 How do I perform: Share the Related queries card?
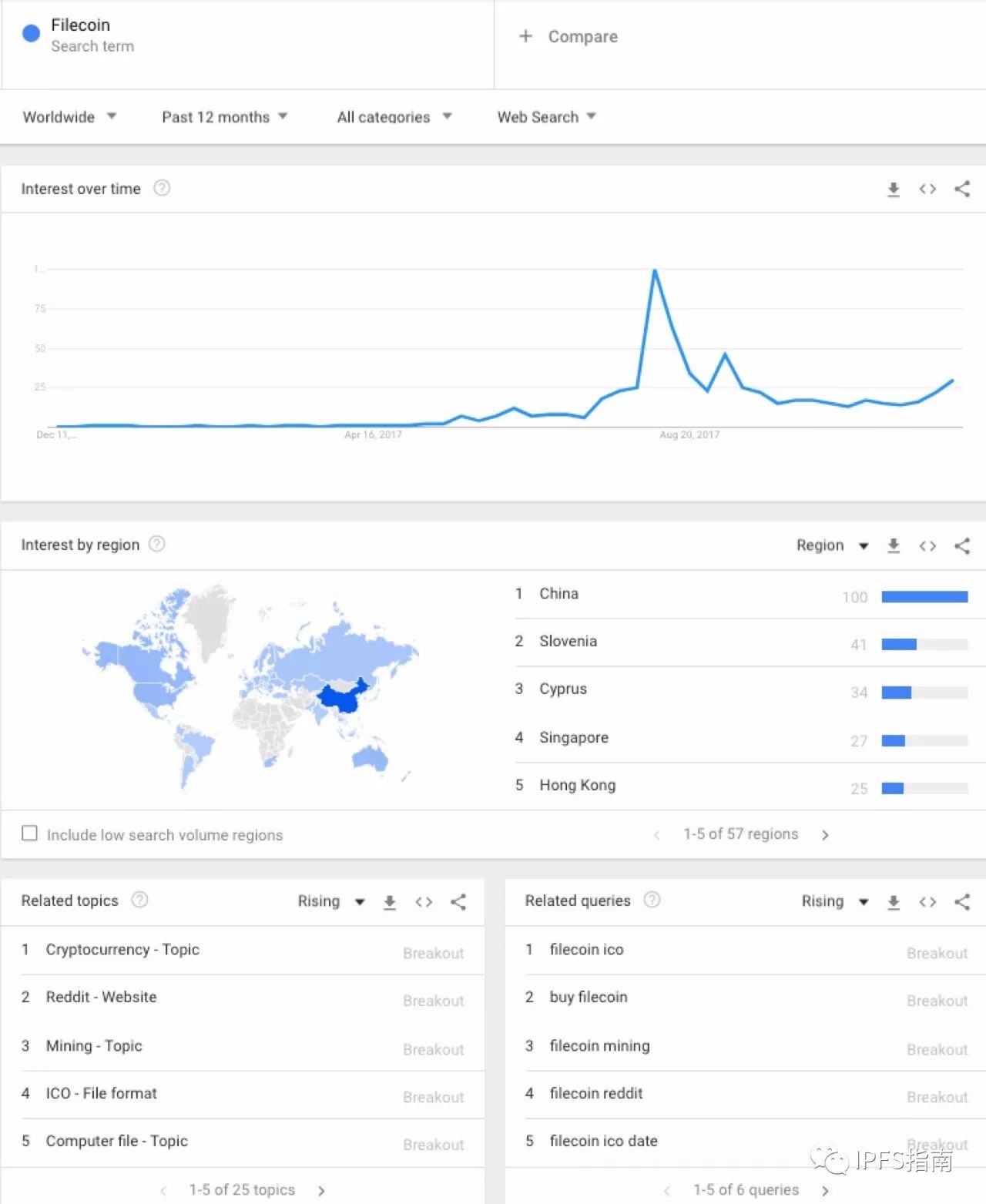962,902
